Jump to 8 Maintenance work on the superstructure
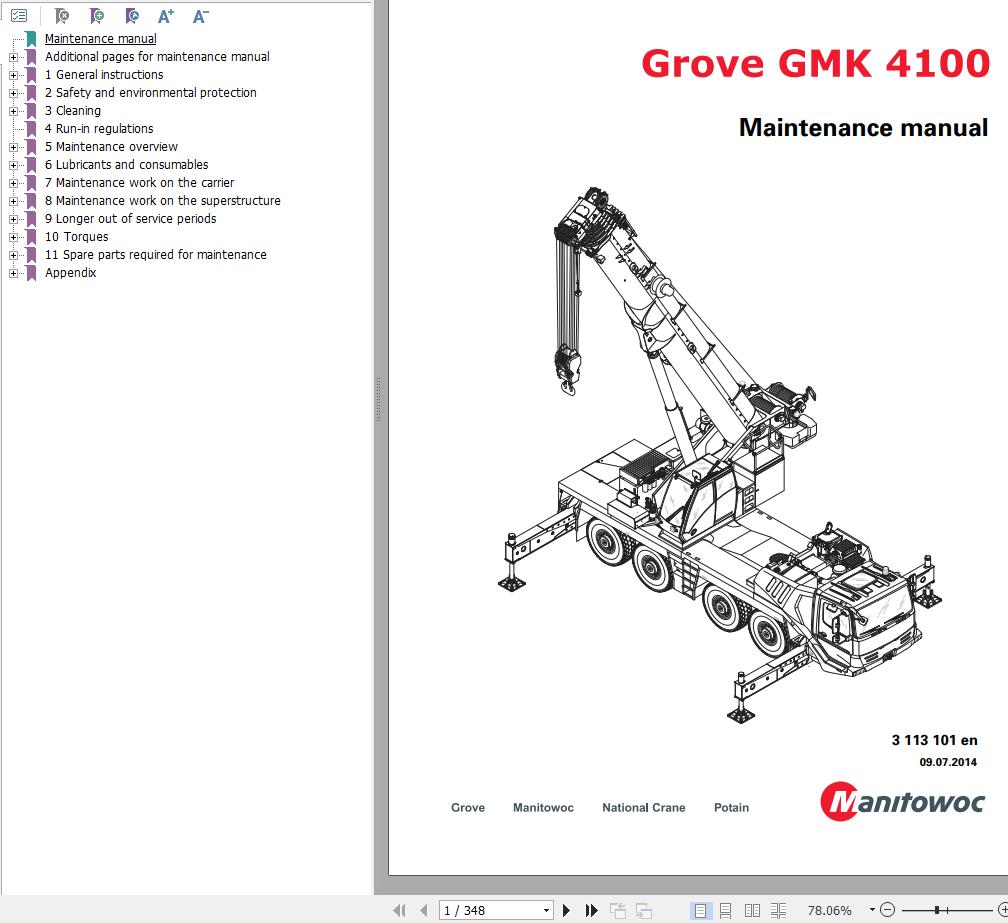Image resolution: width=1008 pixels, height=923 pixels. [163, 201]
